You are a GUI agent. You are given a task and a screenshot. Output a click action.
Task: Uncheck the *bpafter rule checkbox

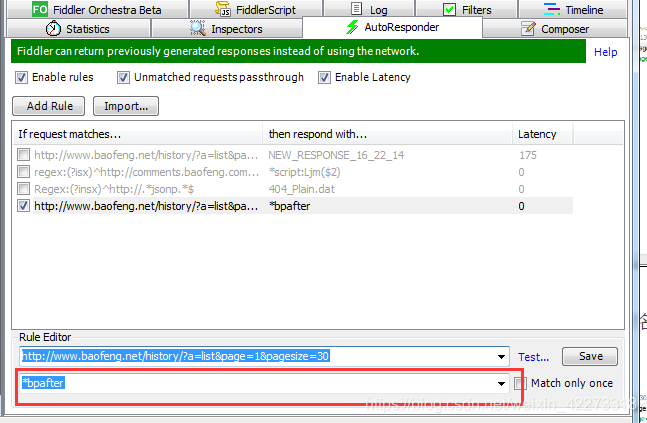point(24,206)
